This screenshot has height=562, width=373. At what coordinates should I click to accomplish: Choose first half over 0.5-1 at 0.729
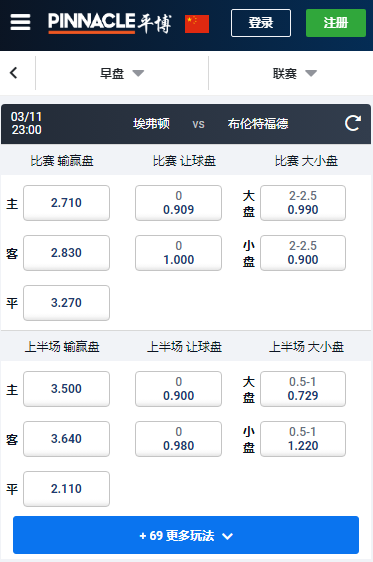(x=303, y=389)
